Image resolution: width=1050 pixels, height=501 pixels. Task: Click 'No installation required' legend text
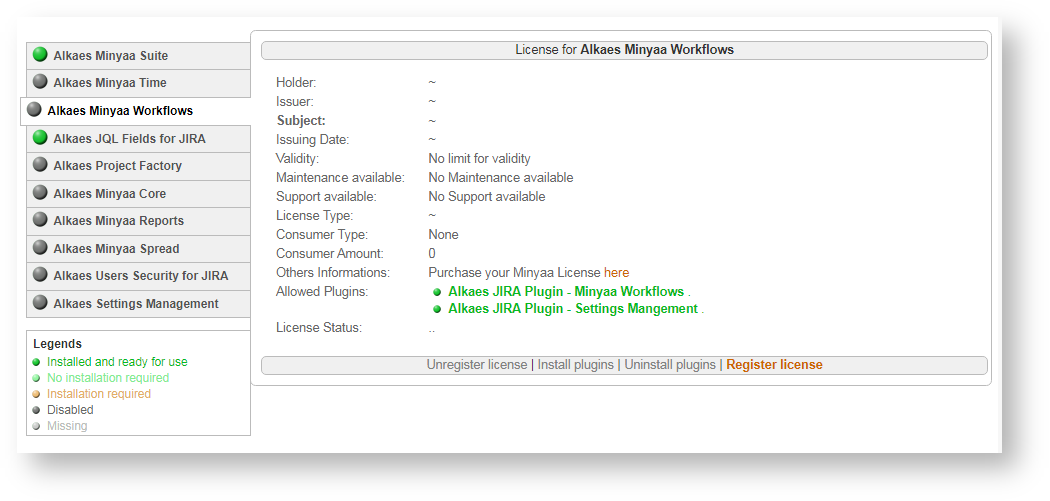(108, 378)
